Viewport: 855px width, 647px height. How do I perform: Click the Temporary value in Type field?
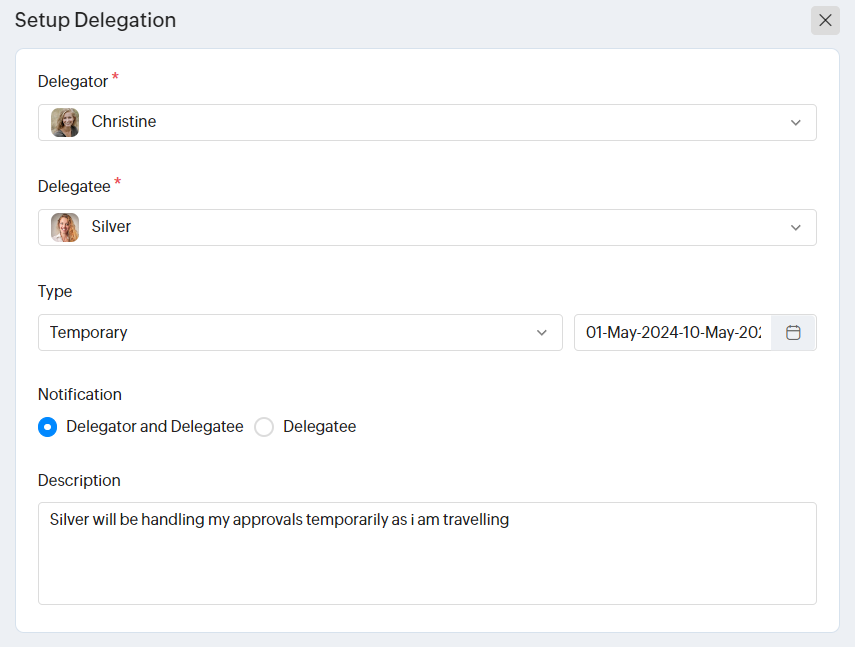[89, 333]
